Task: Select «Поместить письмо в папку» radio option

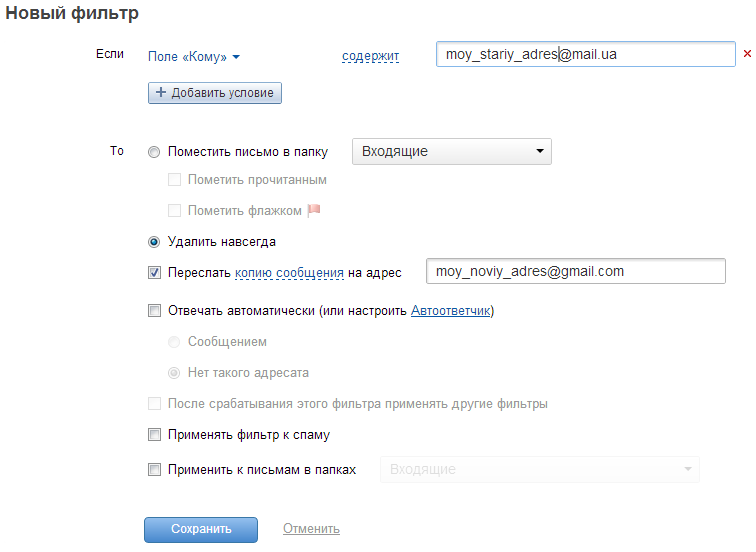Action: 154,152
